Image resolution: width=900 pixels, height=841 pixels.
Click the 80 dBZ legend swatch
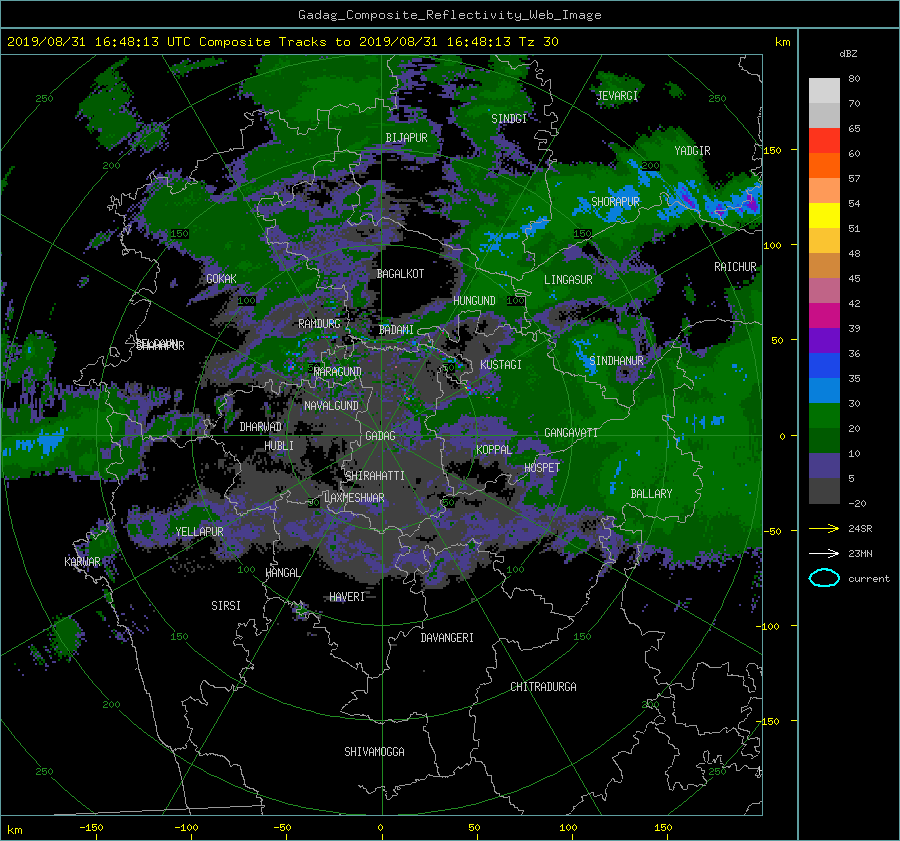click(824, 90)
